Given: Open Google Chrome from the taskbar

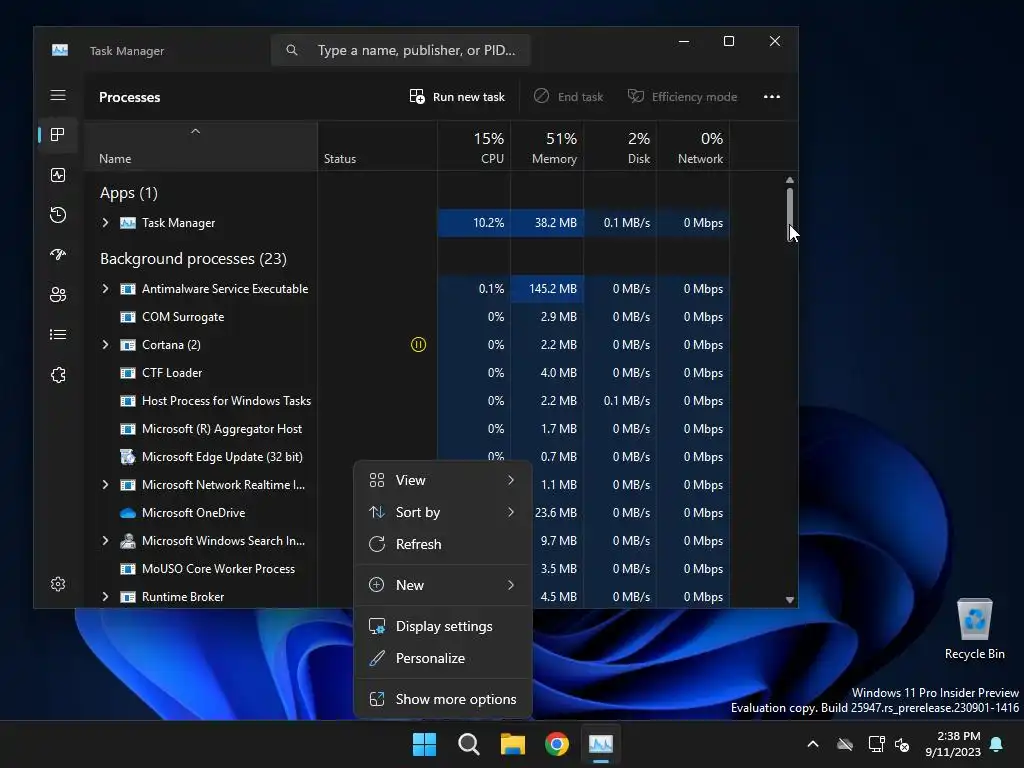Looking at the screenshot, I should [x=556, y=744].
